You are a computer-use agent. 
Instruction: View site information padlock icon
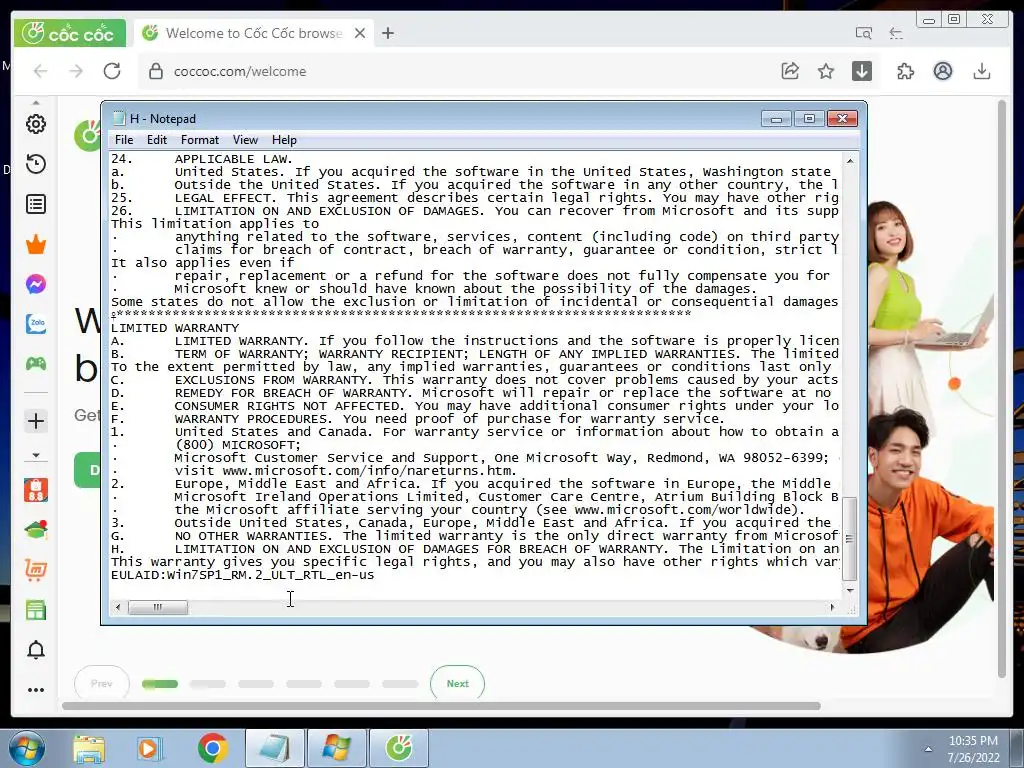point(155,71)
